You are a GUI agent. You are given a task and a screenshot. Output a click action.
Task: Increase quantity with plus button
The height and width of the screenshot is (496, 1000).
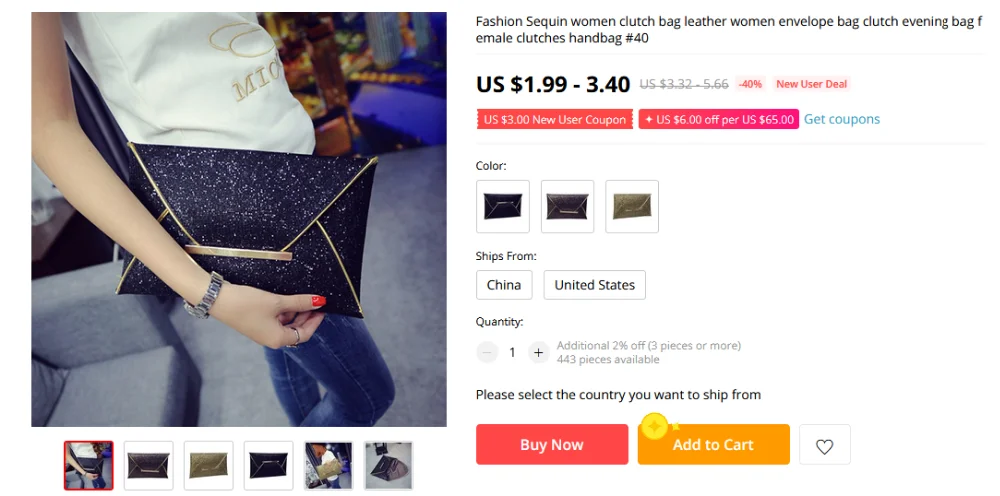[x=538, y=352]
